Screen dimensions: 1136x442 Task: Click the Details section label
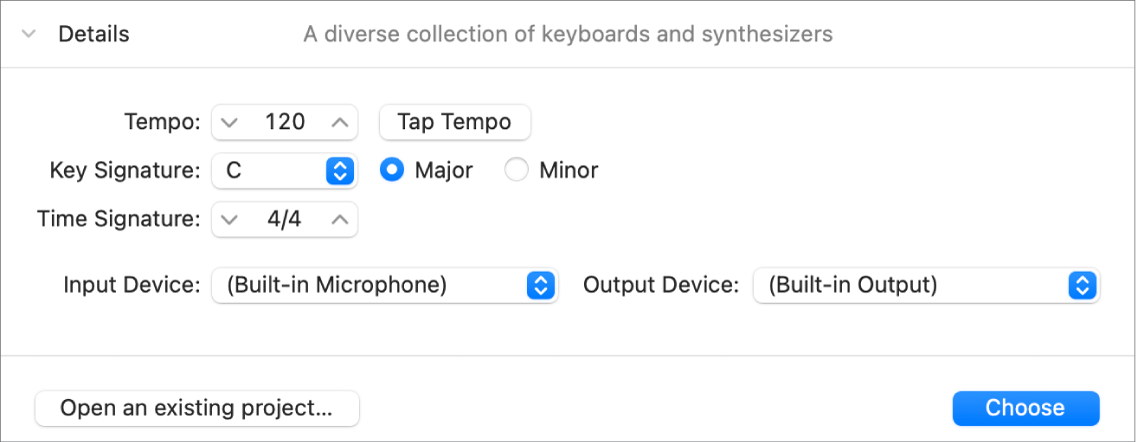point(94,34)
